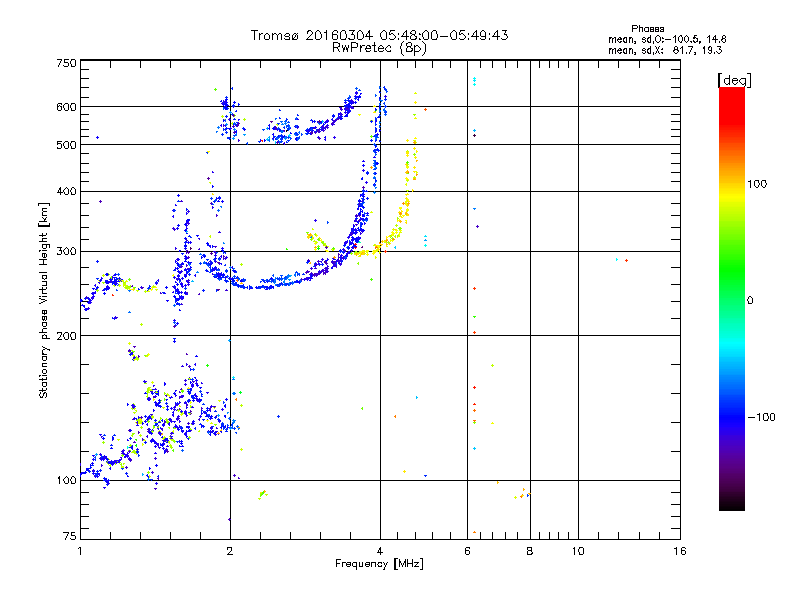Click the y-axis '75' tick label
Image resolution: width=800 pixels, height=600 pixels.
click(x=69, y=536)
